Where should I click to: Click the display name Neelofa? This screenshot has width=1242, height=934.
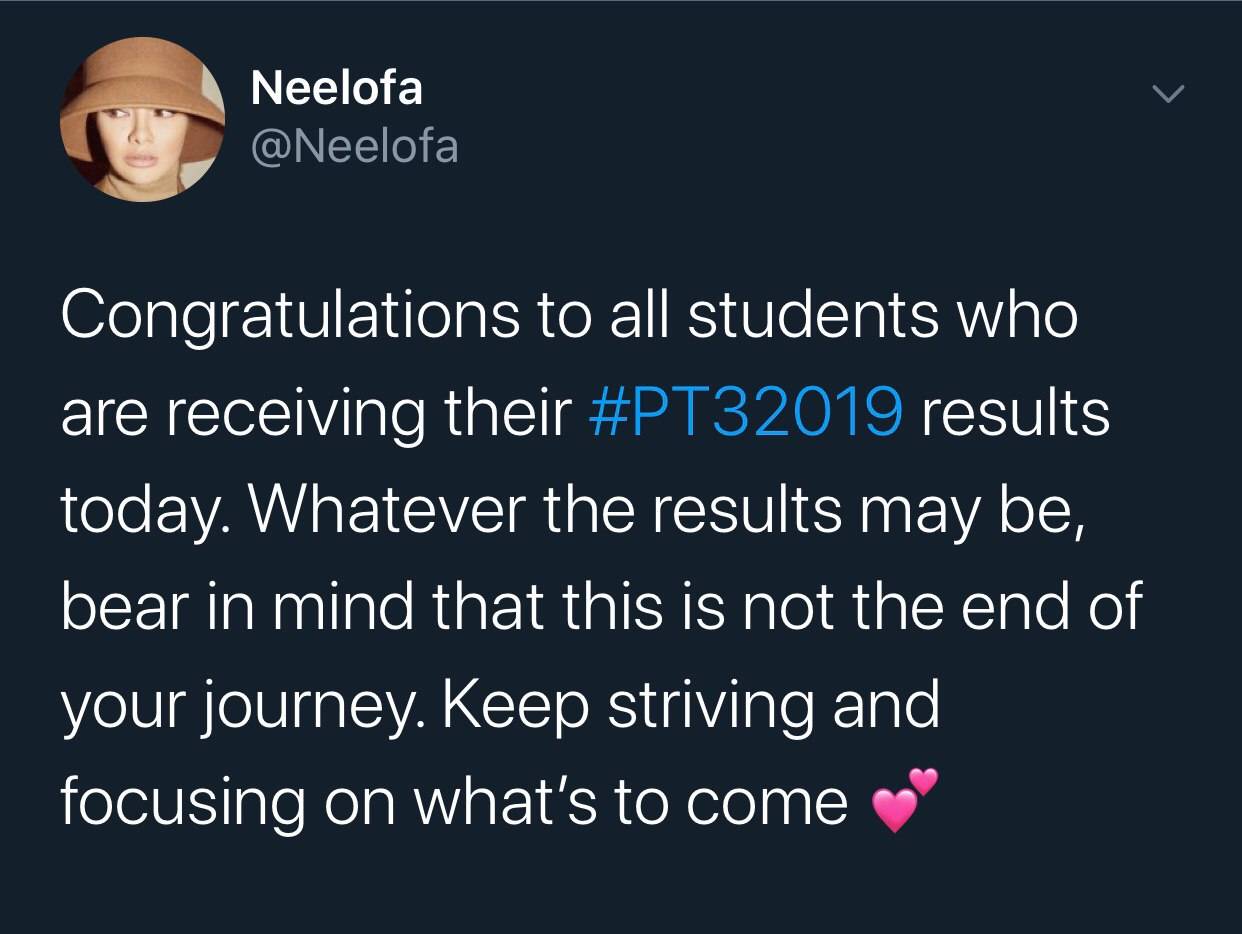pos(337,88)
